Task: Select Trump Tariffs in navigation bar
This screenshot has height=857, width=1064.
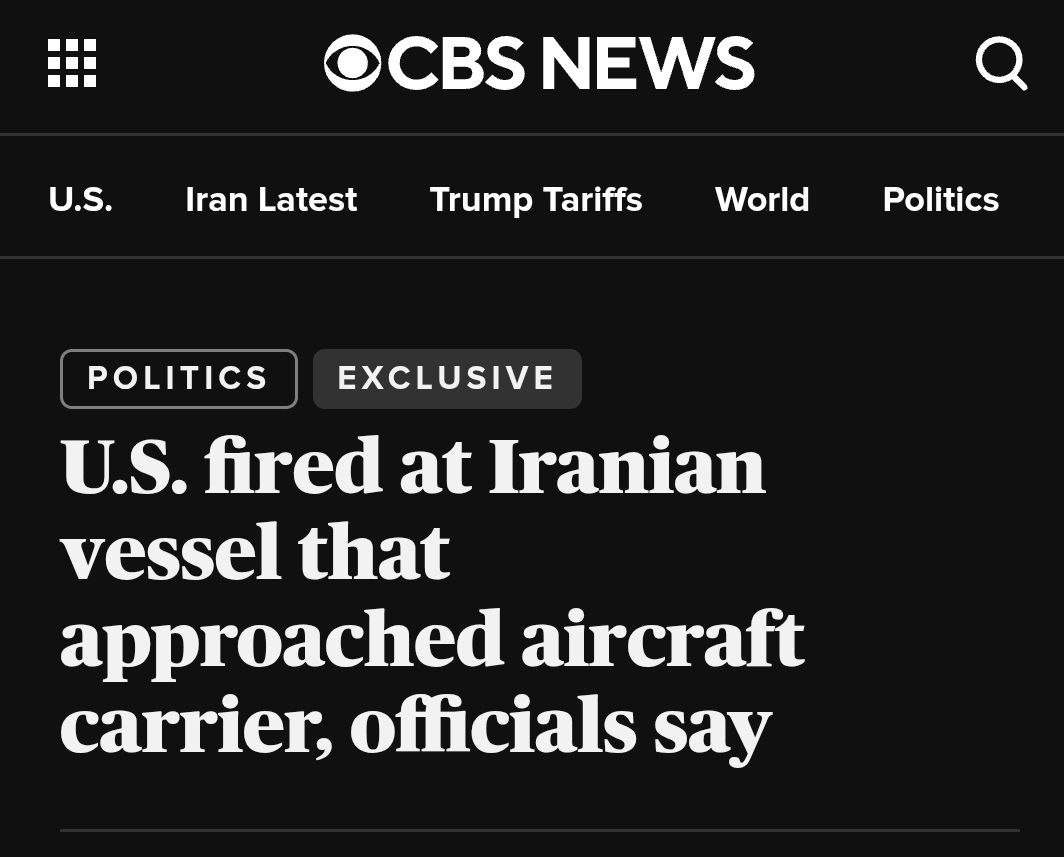Action: (536, 200)
